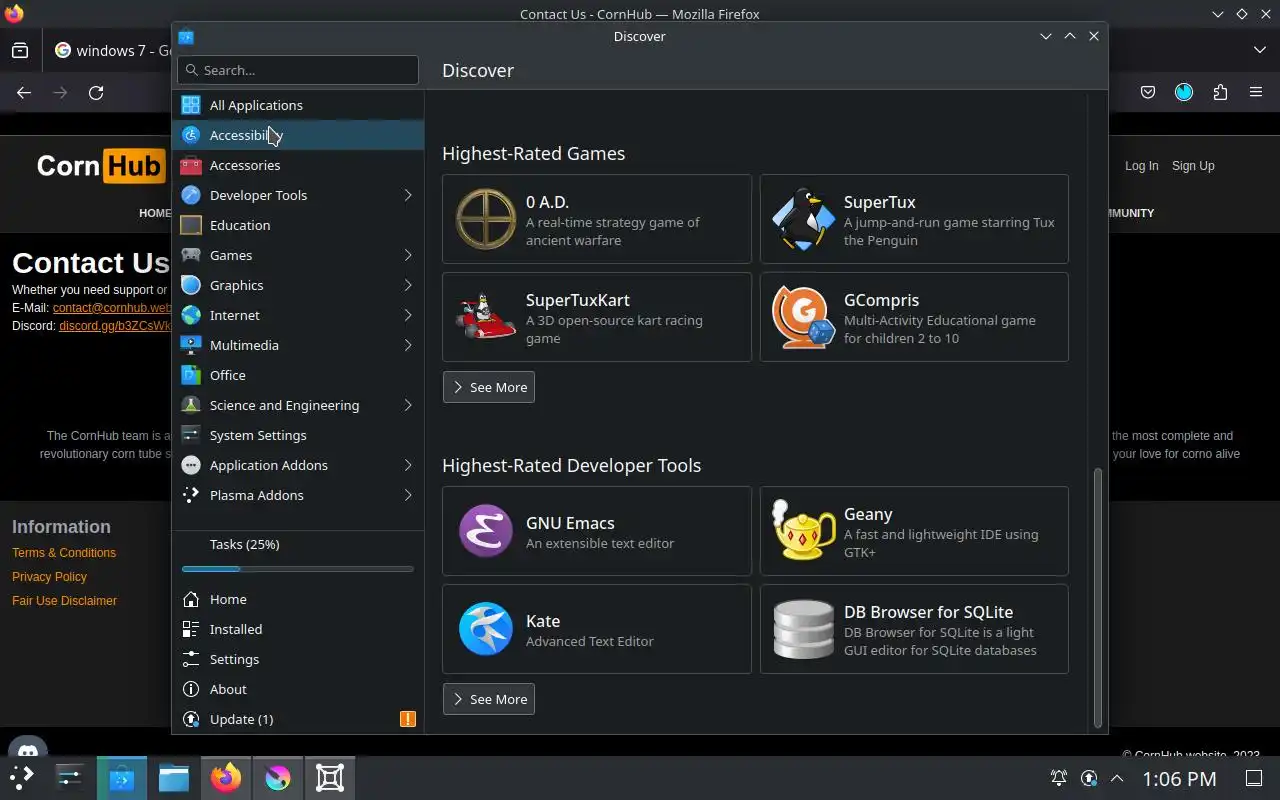
Task: Click the Accessories category icon
Action: coord(191,165)
